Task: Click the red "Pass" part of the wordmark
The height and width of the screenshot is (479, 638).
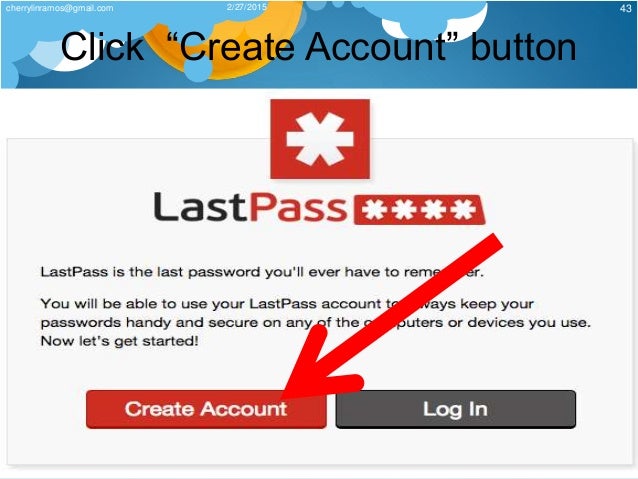Action: pyautogui.click(x=298, y=207)
